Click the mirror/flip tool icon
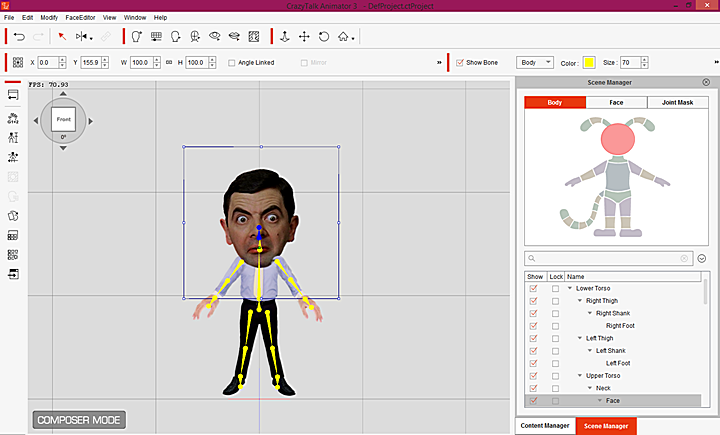 82,36
